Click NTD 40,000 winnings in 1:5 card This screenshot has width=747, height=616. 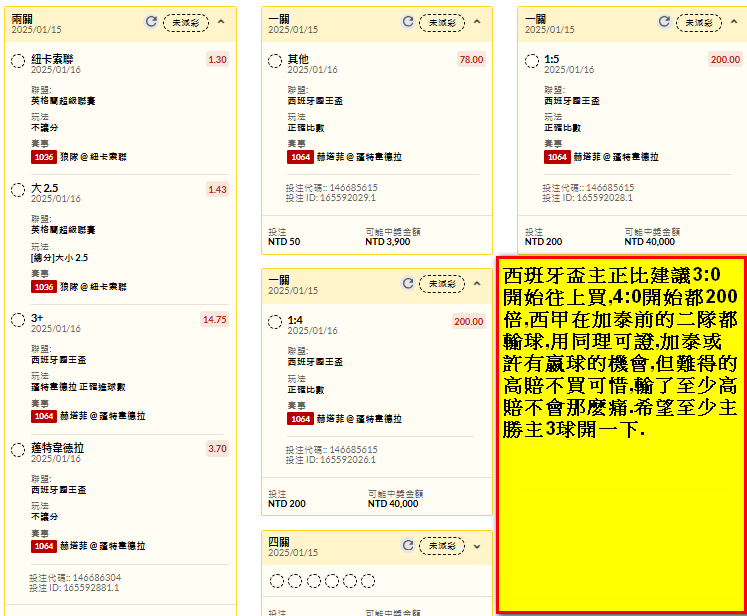649,242
